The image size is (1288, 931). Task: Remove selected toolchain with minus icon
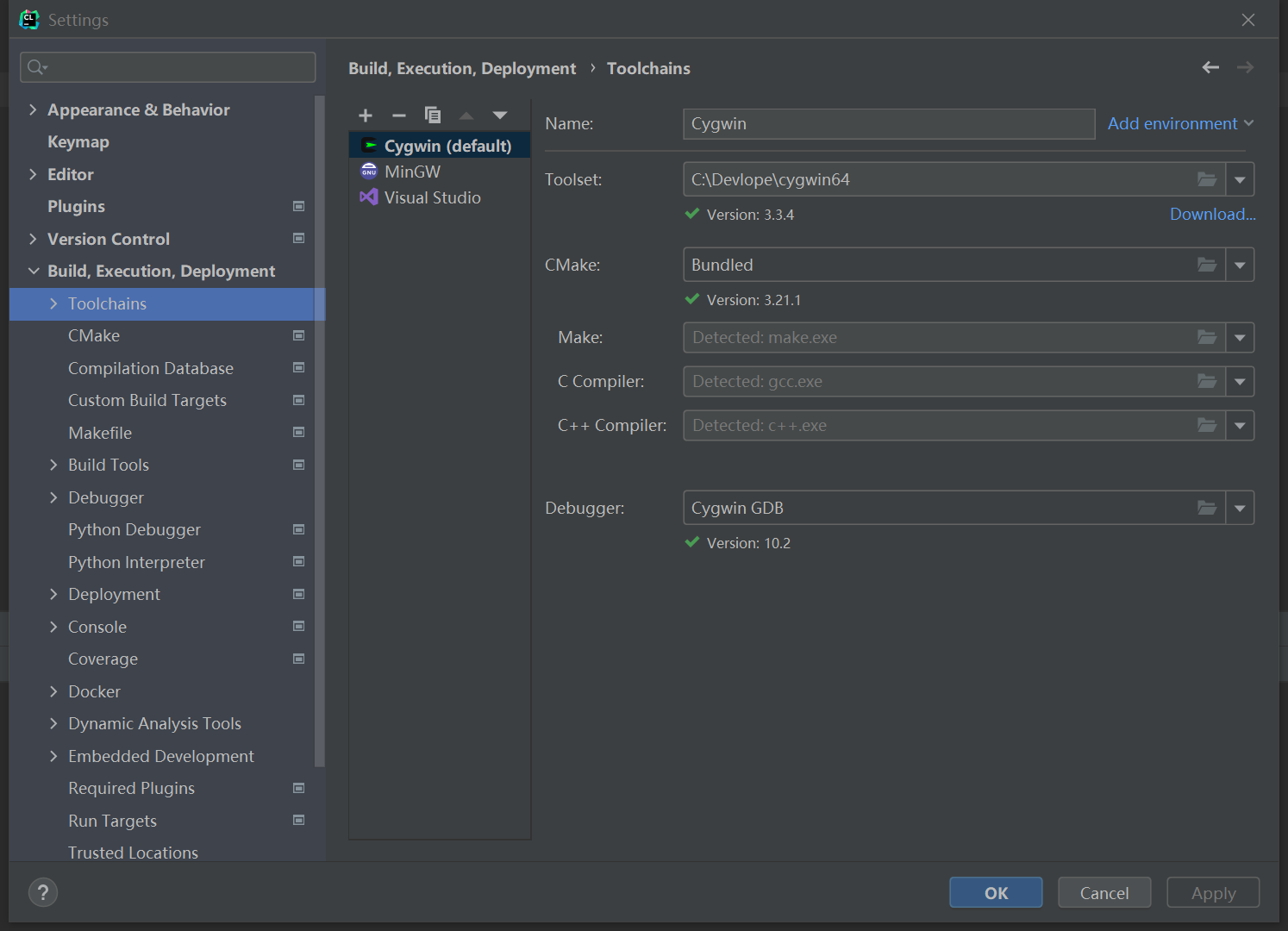click(398, 116)
